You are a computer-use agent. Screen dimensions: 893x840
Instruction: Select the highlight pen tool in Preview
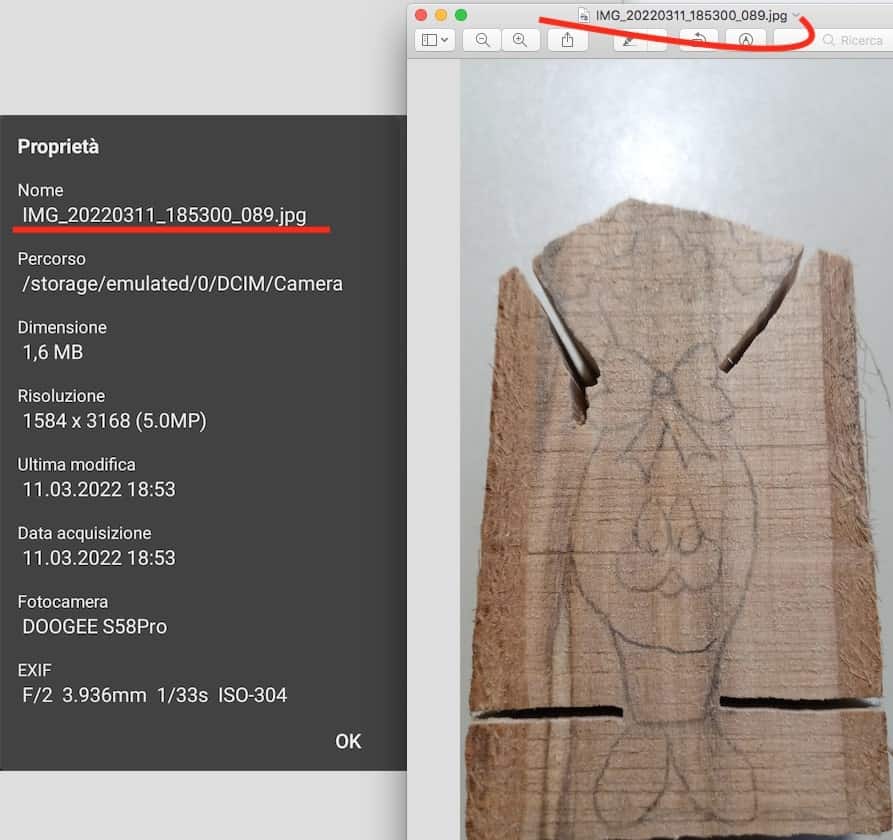(629, 40)
